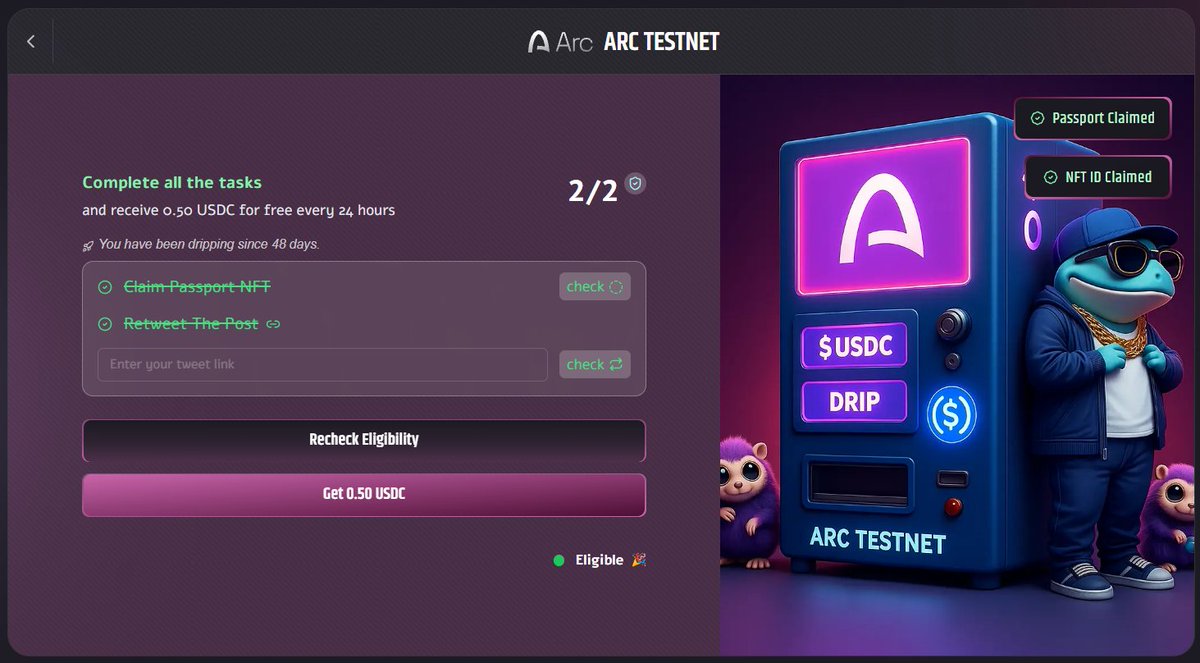Click the Eligible status text
The image size is (1200, 663).
pos(599,561)
